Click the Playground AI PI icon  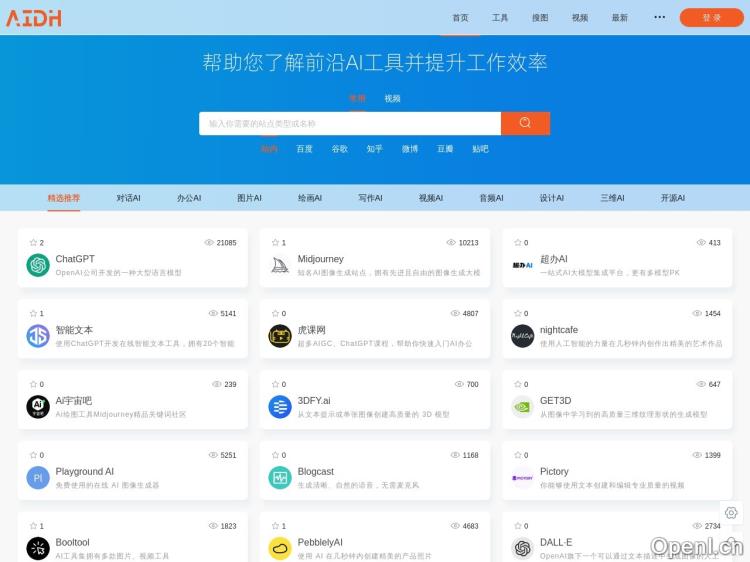point(38,477)
